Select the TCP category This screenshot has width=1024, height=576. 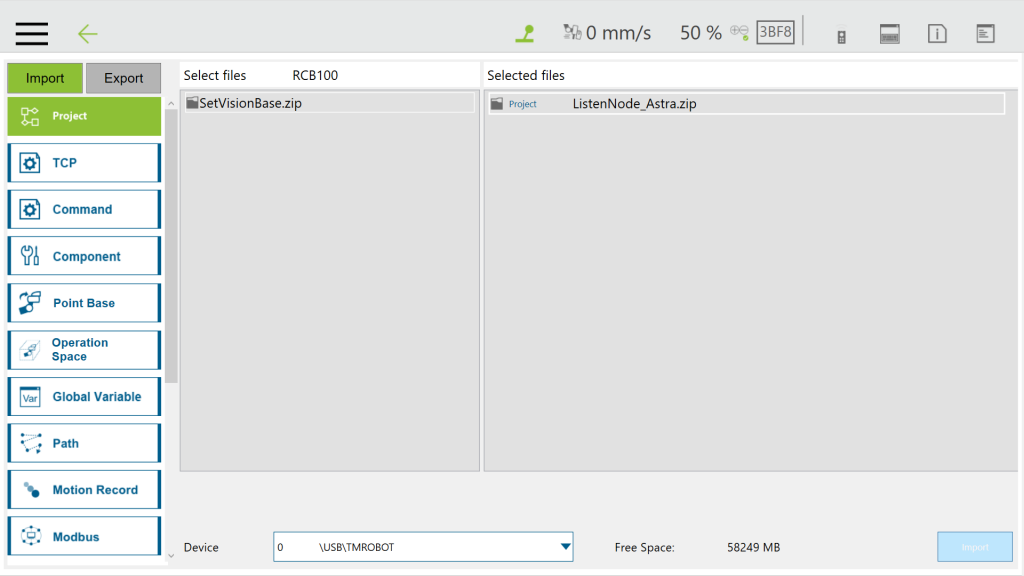tap(84, 163)
